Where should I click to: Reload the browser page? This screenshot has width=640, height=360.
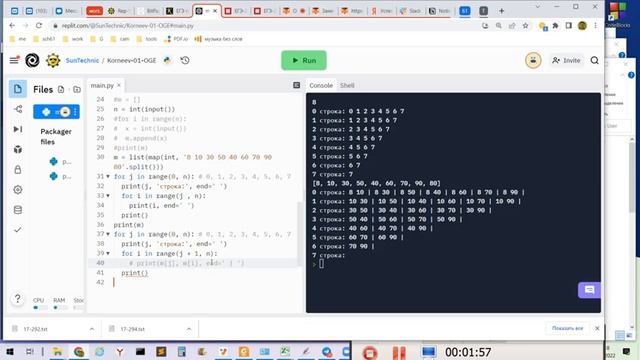point(39,25)
